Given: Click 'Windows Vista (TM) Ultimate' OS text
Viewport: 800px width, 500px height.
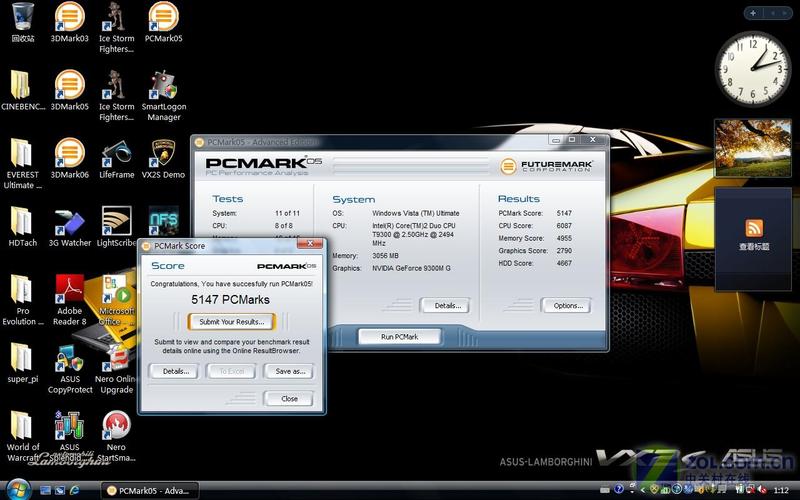Looking at the screenshot, I should click(x=416, y=213).
